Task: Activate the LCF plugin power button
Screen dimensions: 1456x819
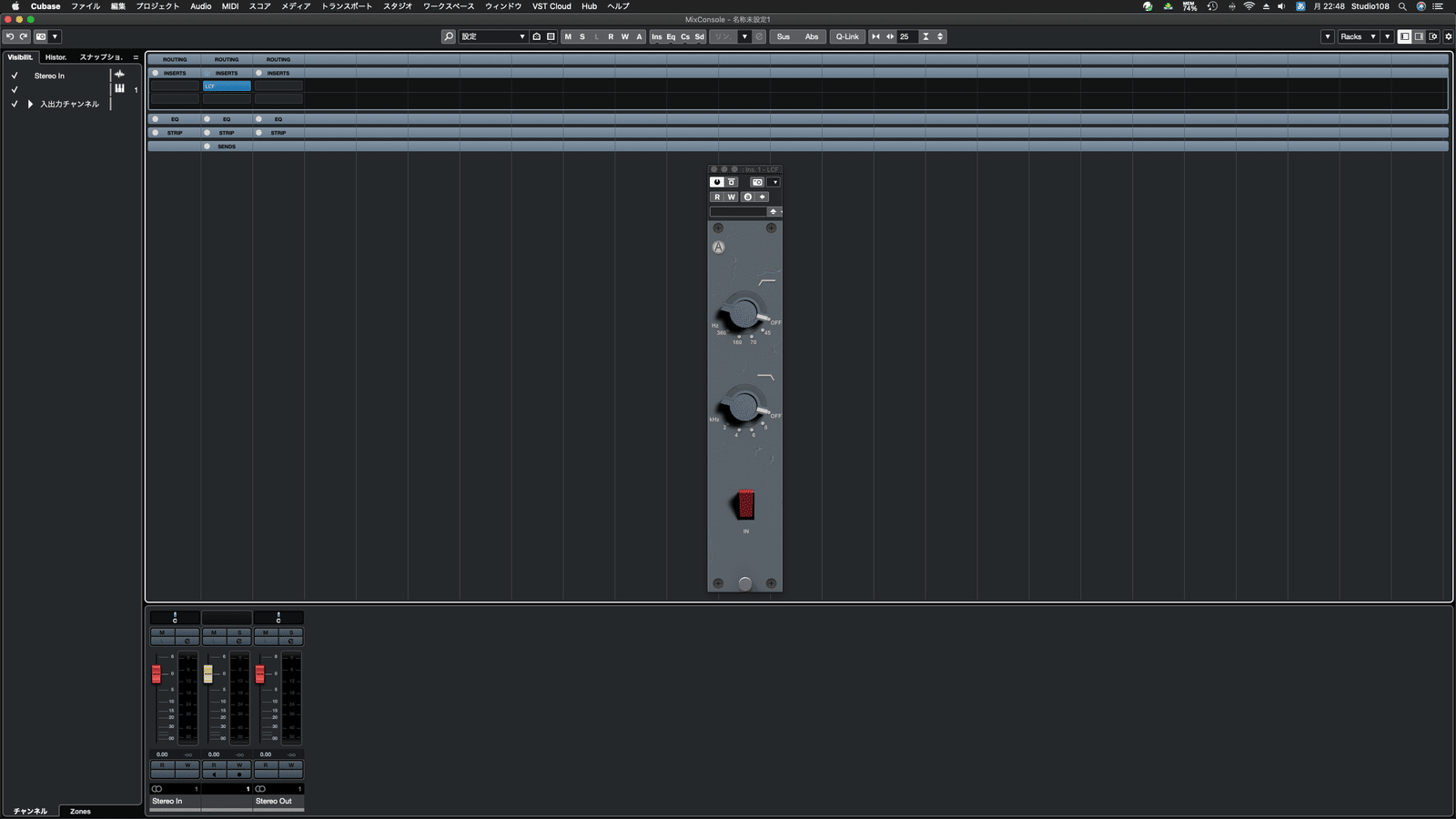Action: (x=717, y=182)
